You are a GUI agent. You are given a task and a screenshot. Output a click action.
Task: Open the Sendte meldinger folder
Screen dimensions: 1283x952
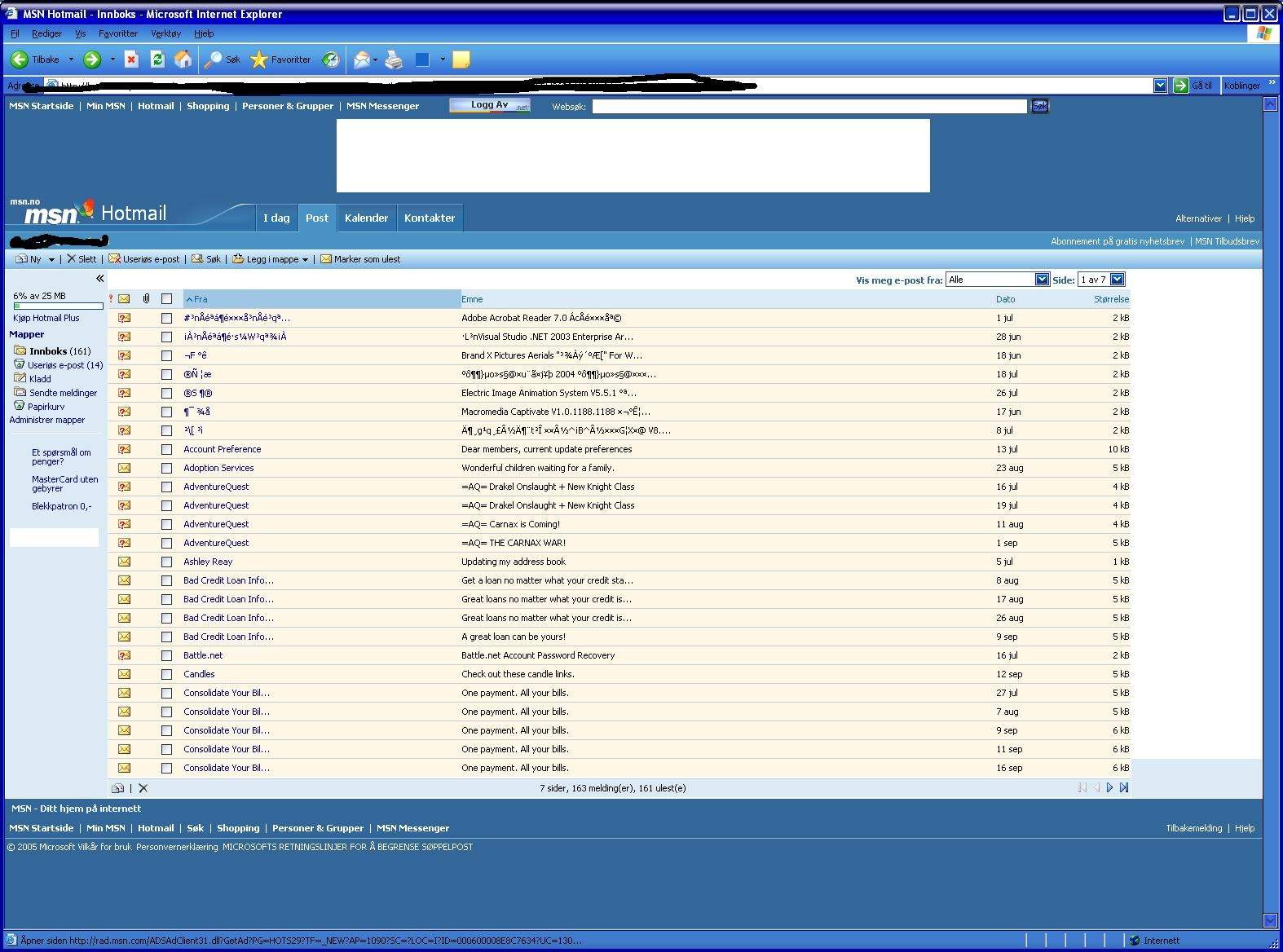tap(64, 393)
